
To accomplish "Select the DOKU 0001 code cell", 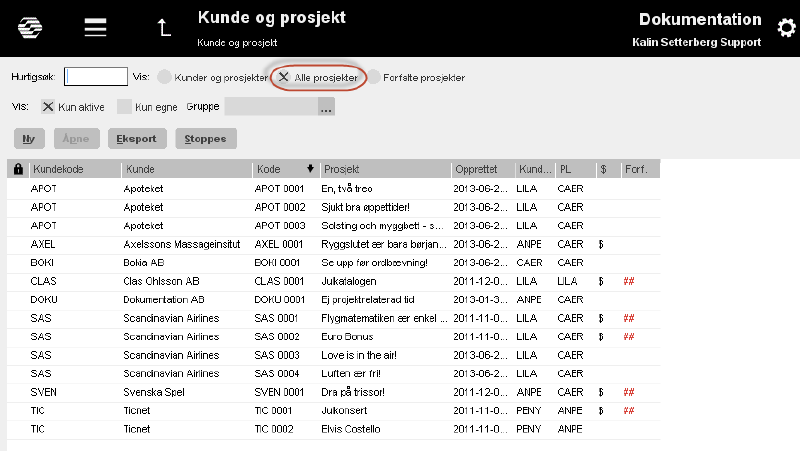I will tap(280, 299).
